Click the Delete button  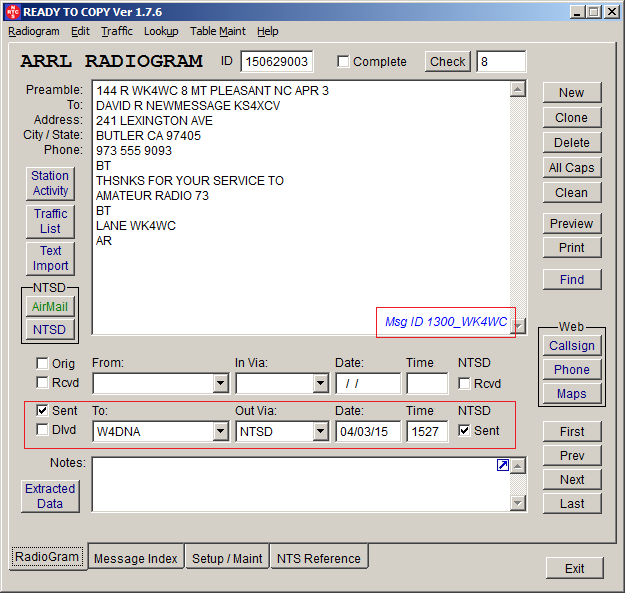click(x=572, y=142)
